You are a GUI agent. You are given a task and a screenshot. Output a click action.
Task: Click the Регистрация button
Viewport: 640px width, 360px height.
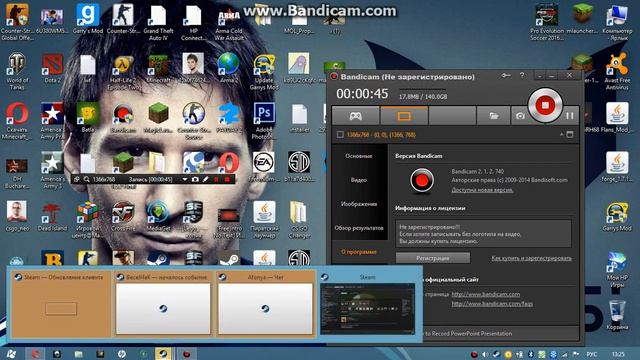point(433,258)
